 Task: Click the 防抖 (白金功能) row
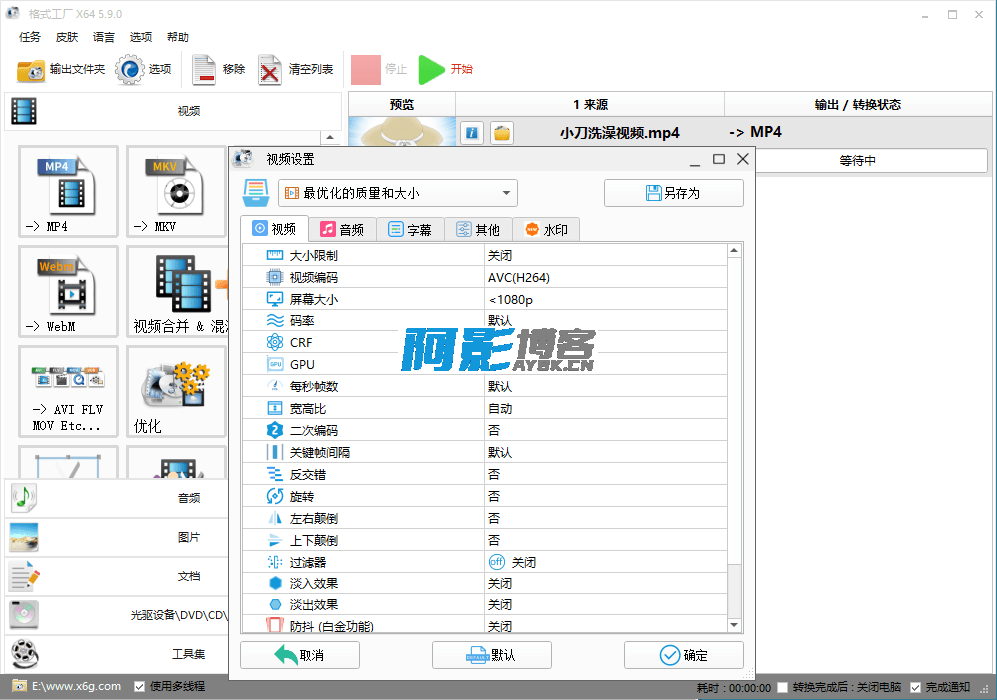(x=485, y=626)
